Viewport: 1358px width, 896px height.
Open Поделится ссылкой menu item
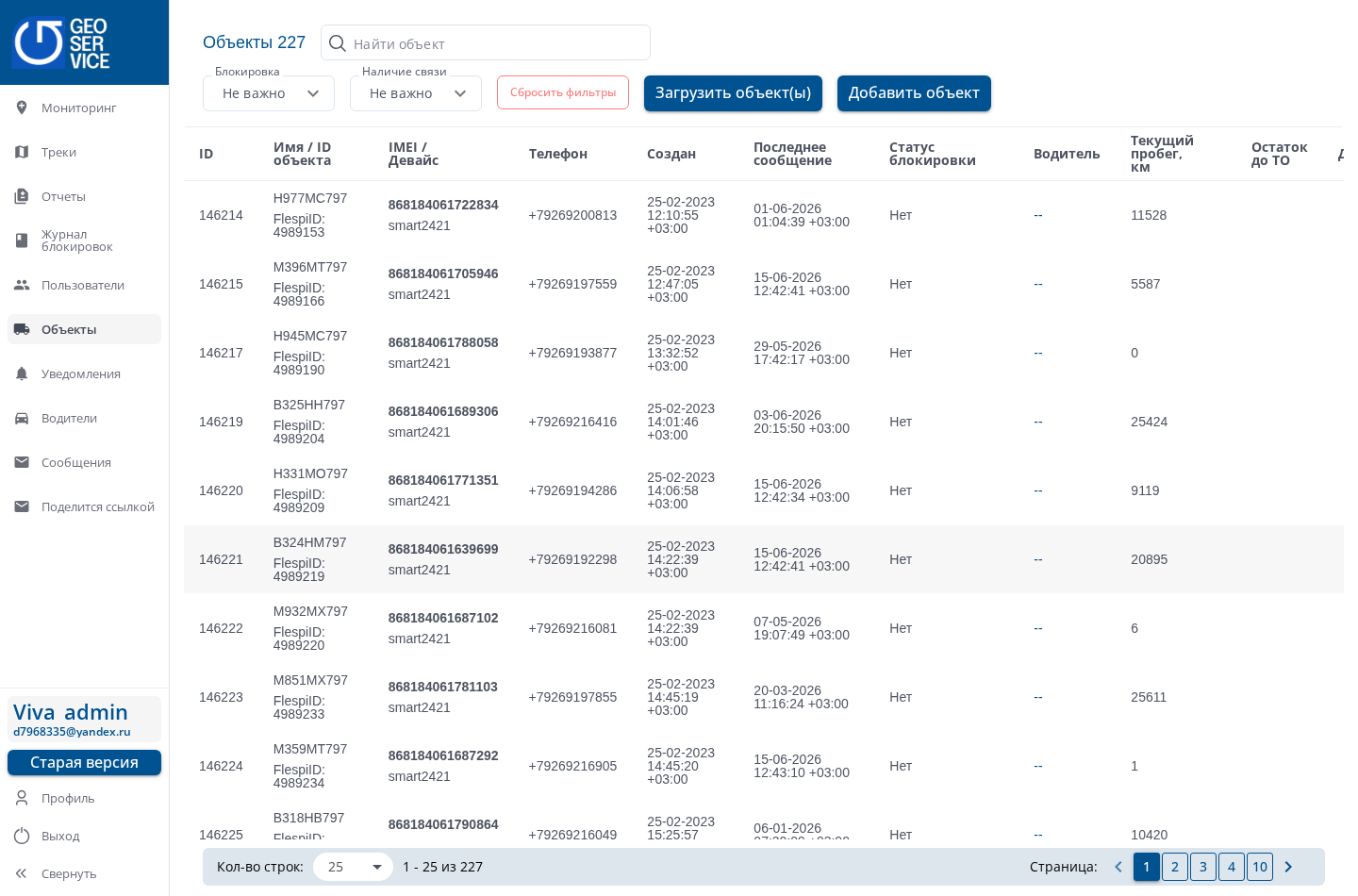tap(84, 506)
